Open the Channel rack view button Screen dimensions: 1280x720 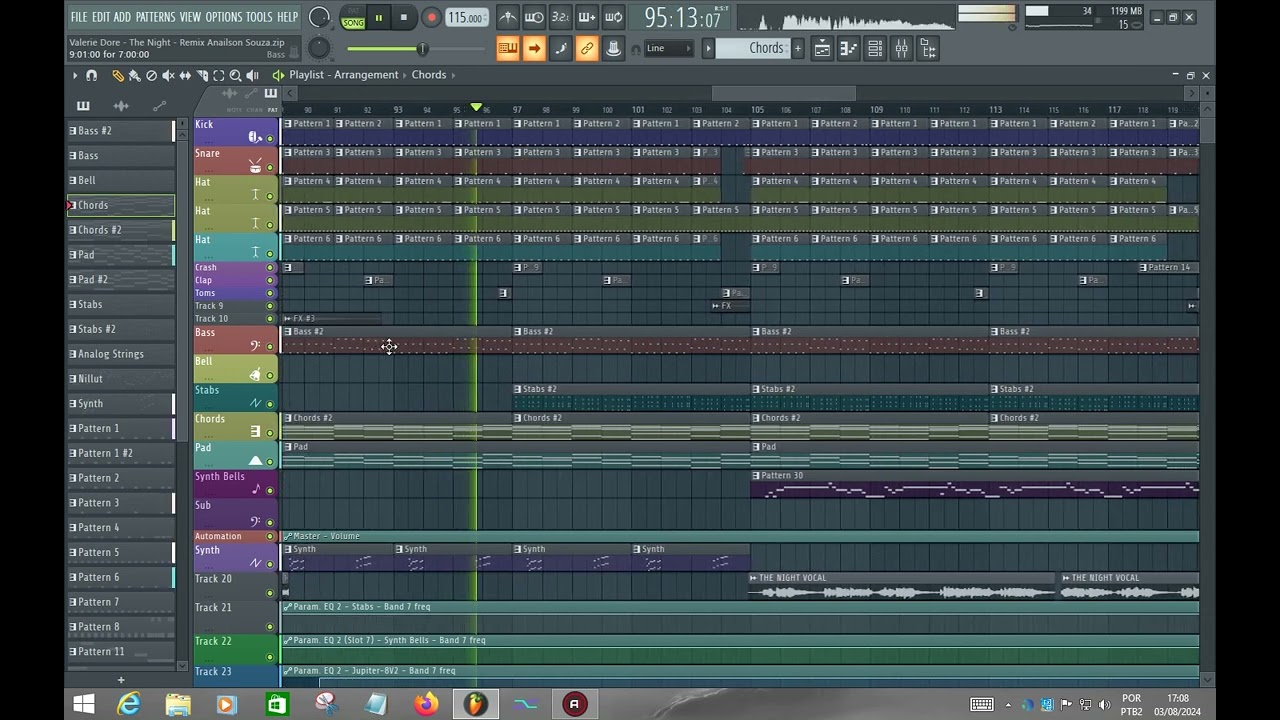(x=875, y=48)
